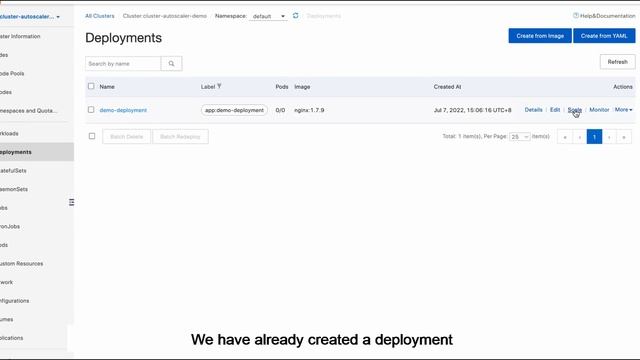
Task: Click Edit for demo-deployment
Action: pyautogui.click(x=555, y=110)
